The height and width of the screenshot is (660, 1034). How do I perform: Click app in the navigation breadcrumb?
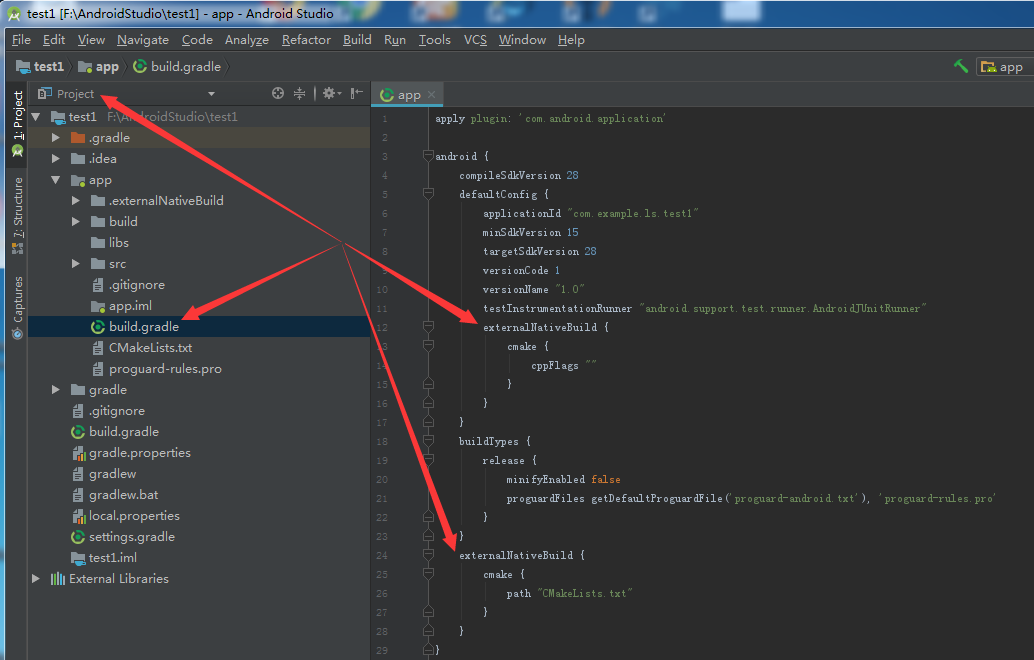[x=98, y=67]
